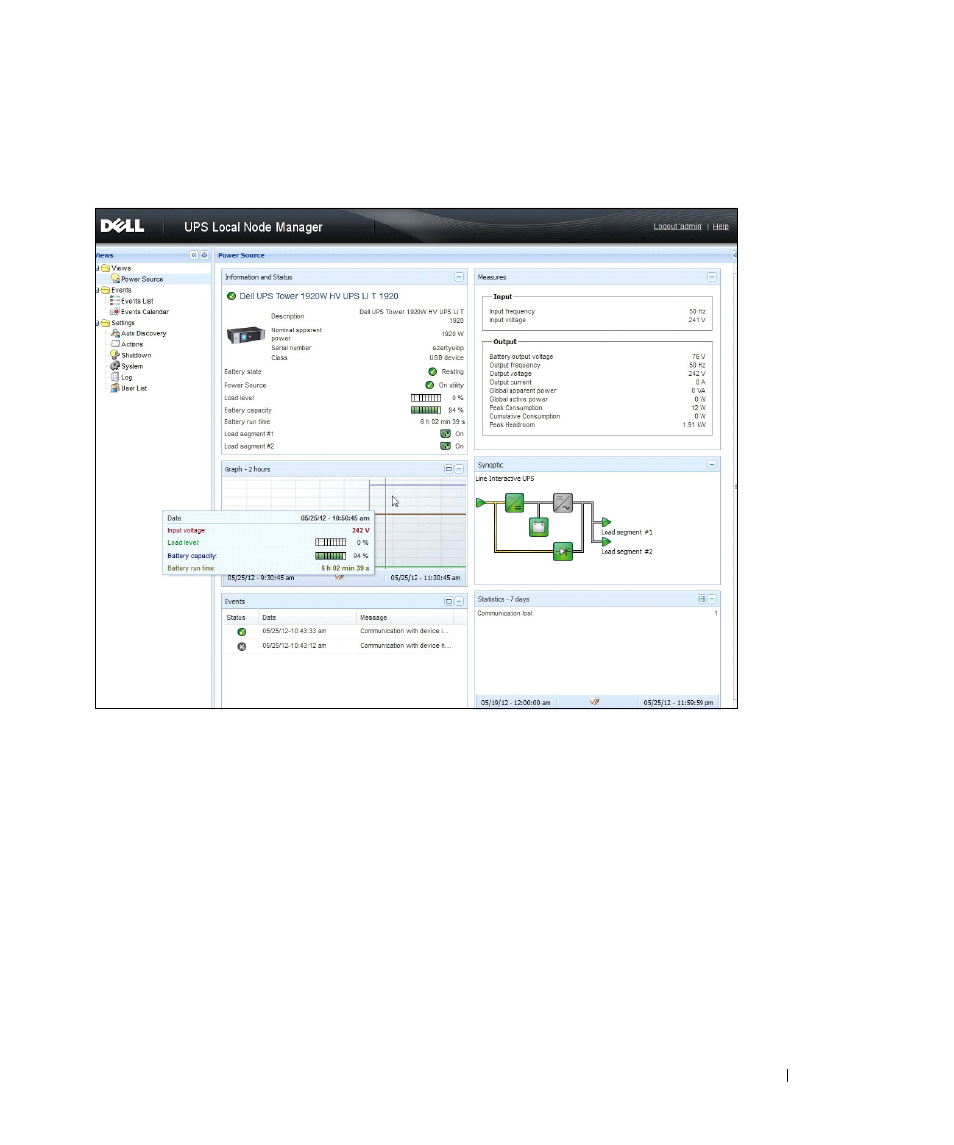Click the Battery state green check icon
Image resolution: width=954 pixels, height=1145 pixels.
[432, 372]
